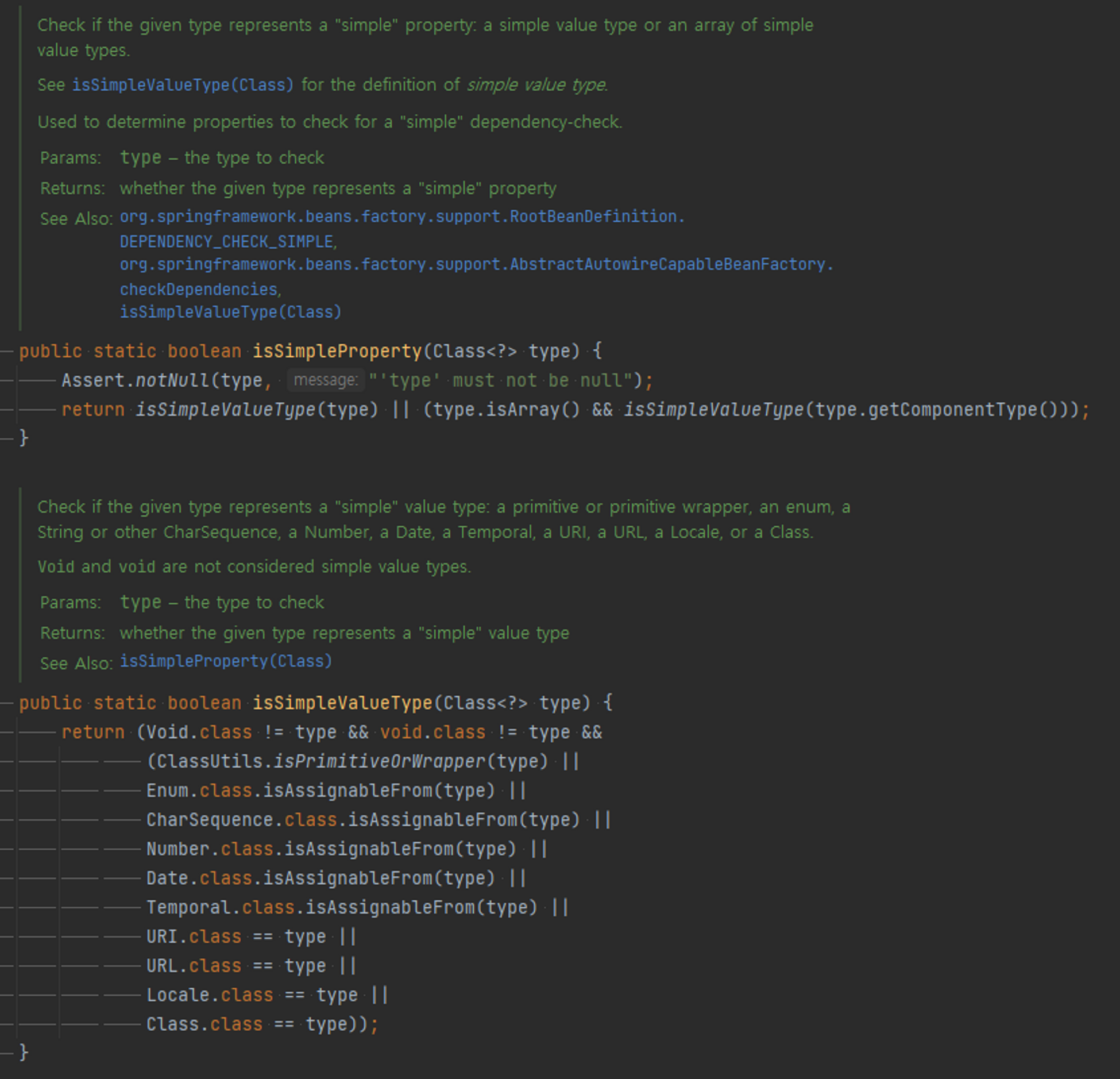Click the 'CharSequence' class reference
The height and width of the screenshot is (1079, 1120).
click(210, 820)
